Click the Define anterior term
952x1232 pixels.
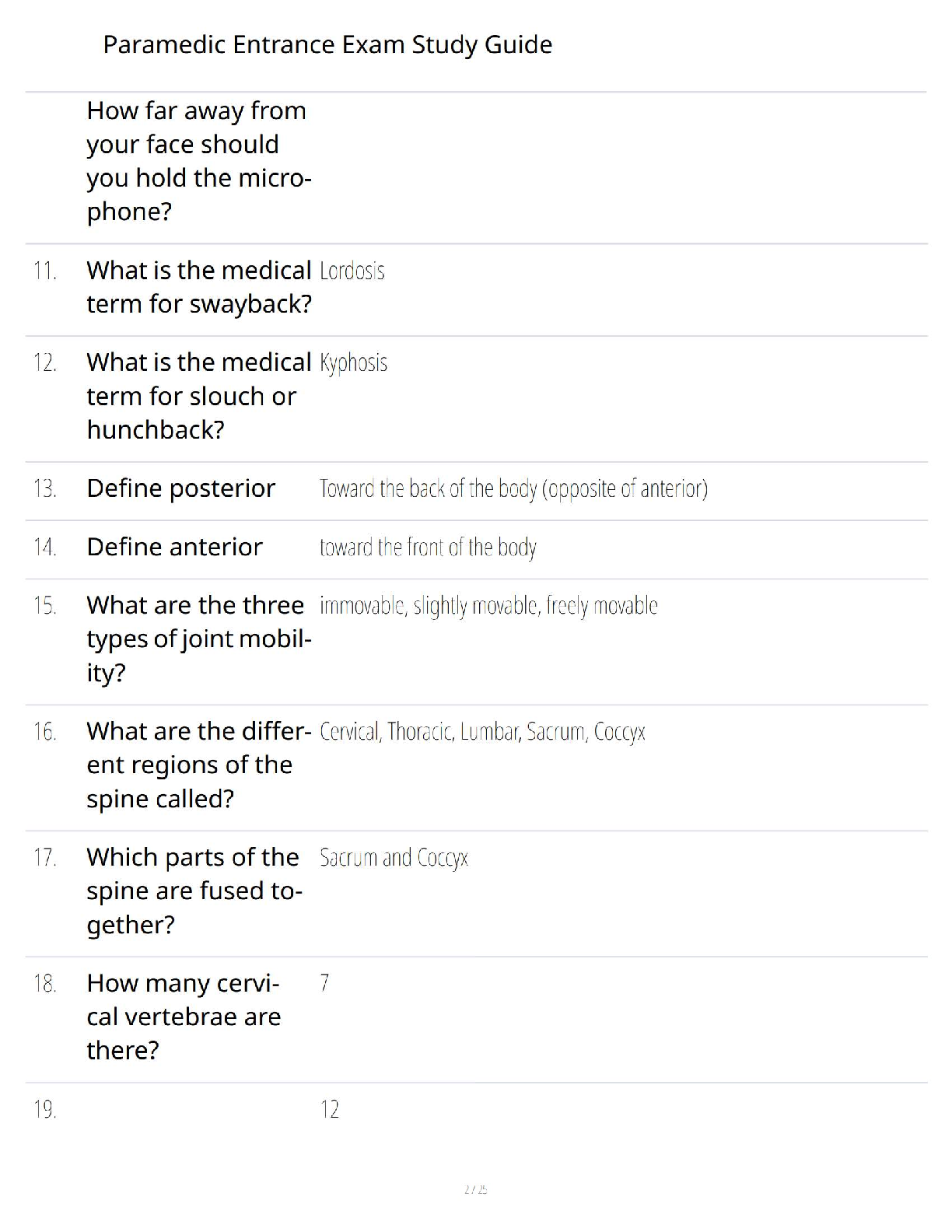175,547
